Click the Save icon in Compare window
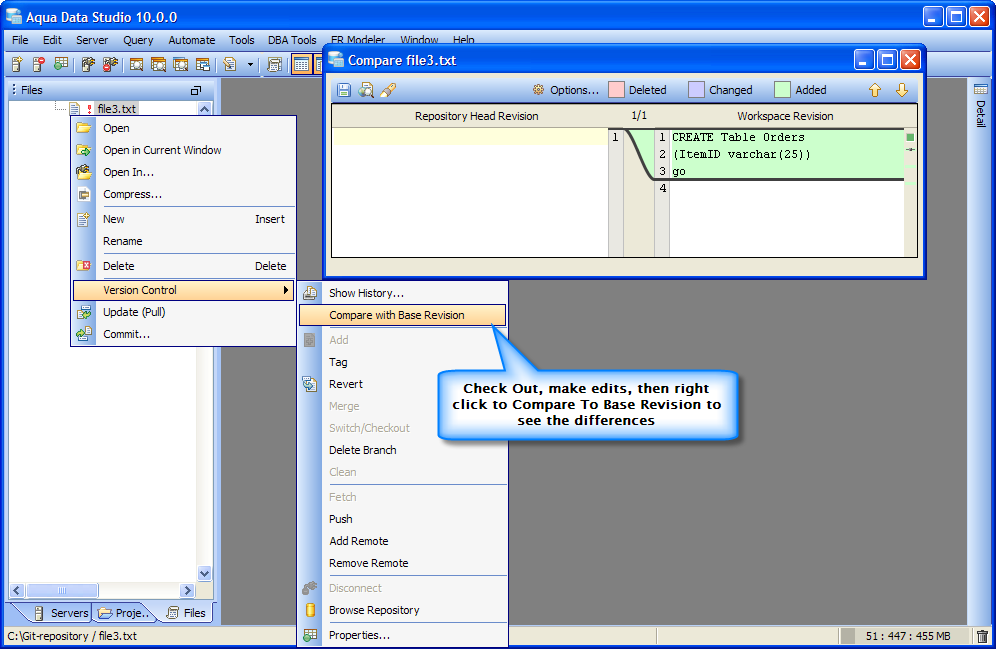 coord(344,90)
